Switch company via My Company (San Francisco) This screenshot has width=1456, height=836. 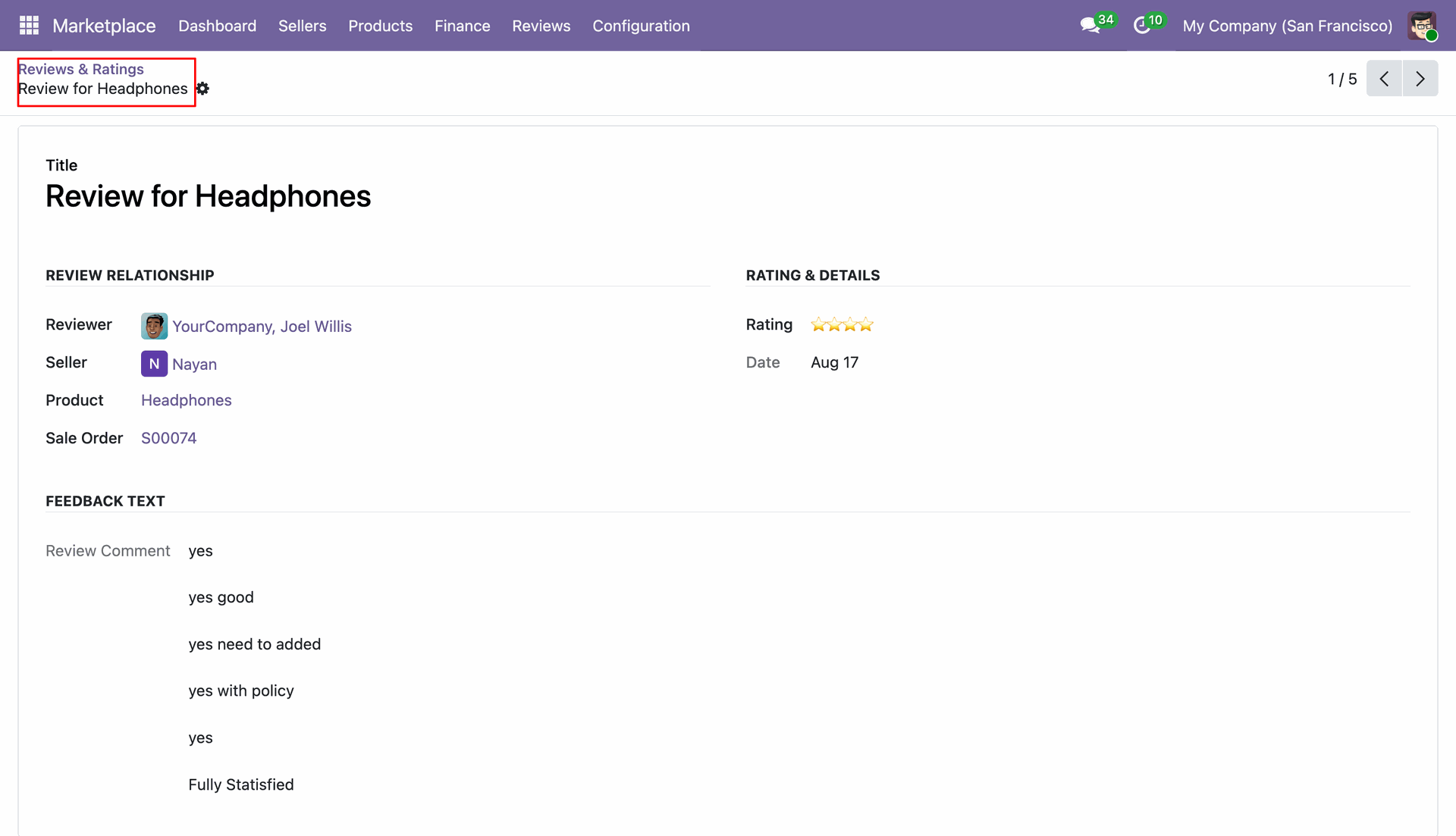click(1287, 26)
